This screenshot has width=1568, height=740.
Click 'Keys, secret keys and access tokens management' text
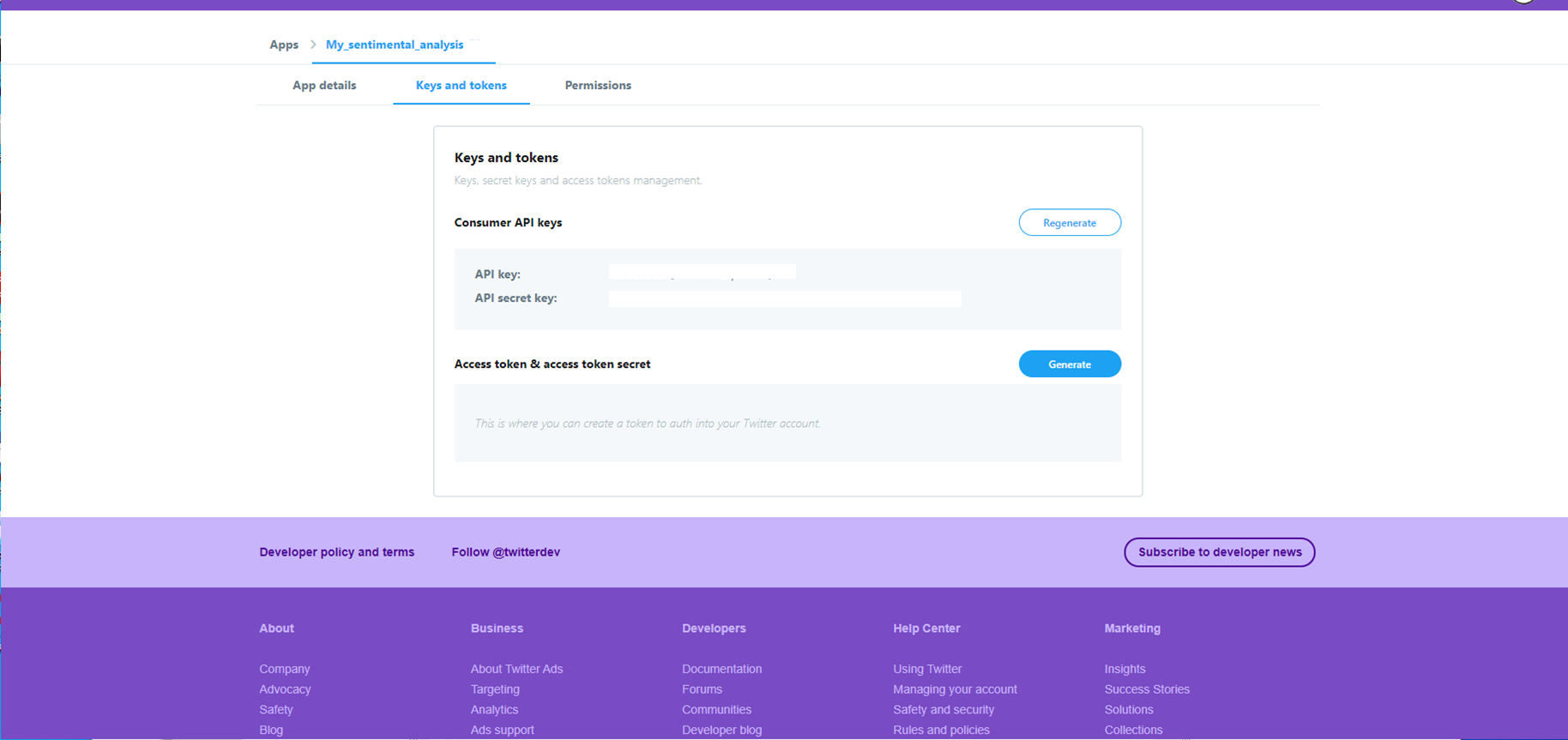(578, 180)
